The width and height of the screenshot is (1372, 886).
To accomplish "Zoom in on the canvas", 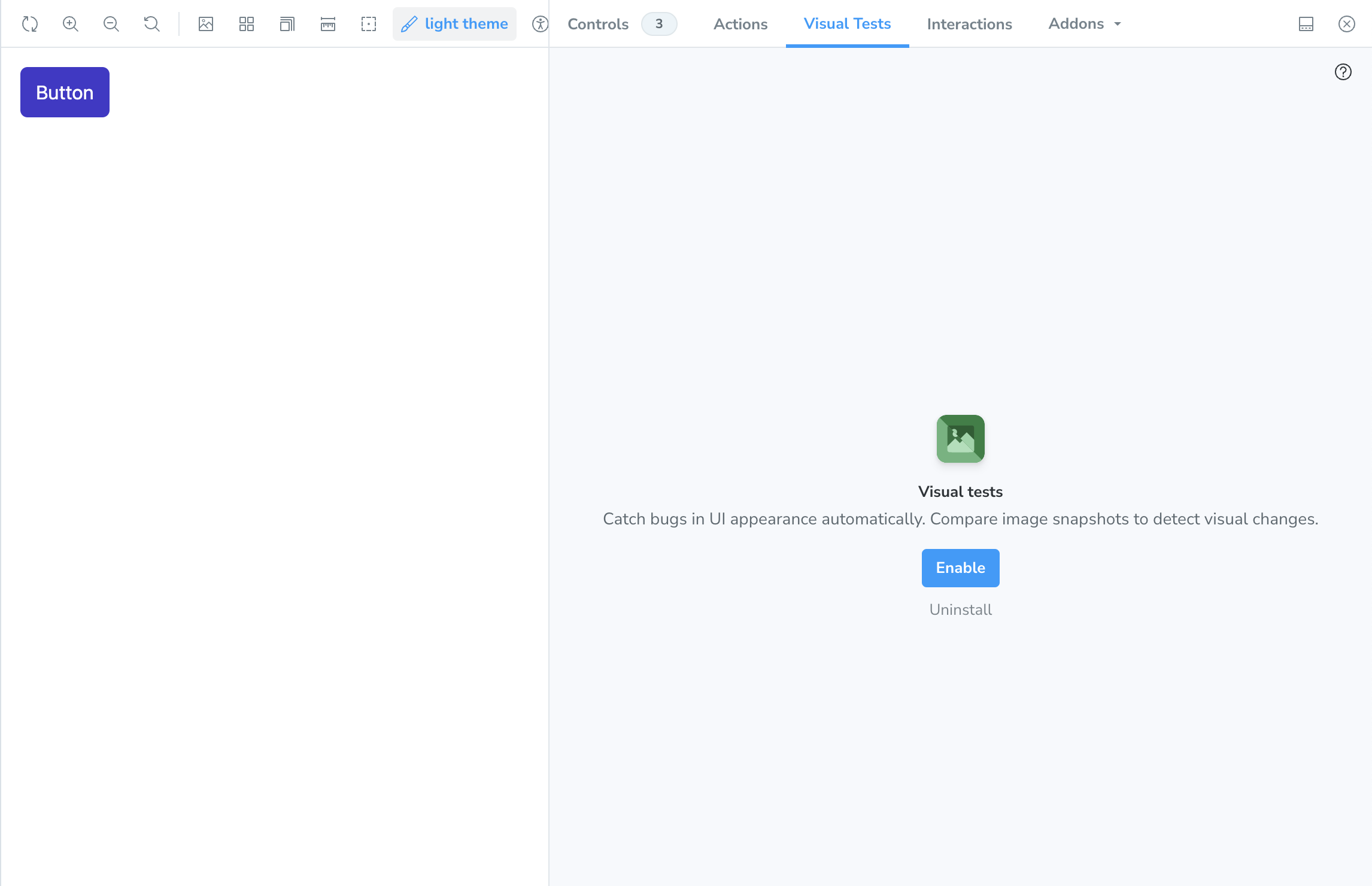I will click(x=70, y=24).
